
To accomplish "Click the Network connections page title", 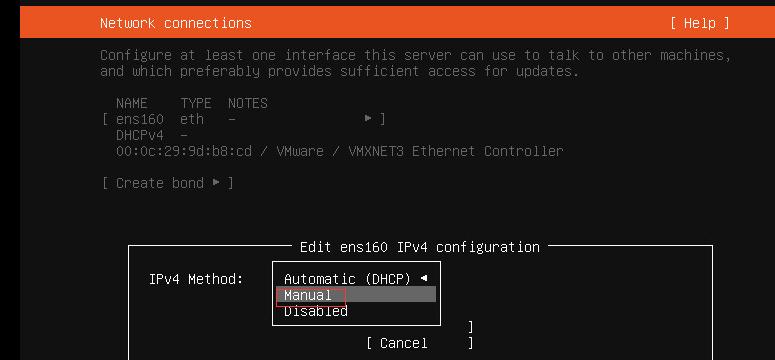I will [x=175, y=23].
